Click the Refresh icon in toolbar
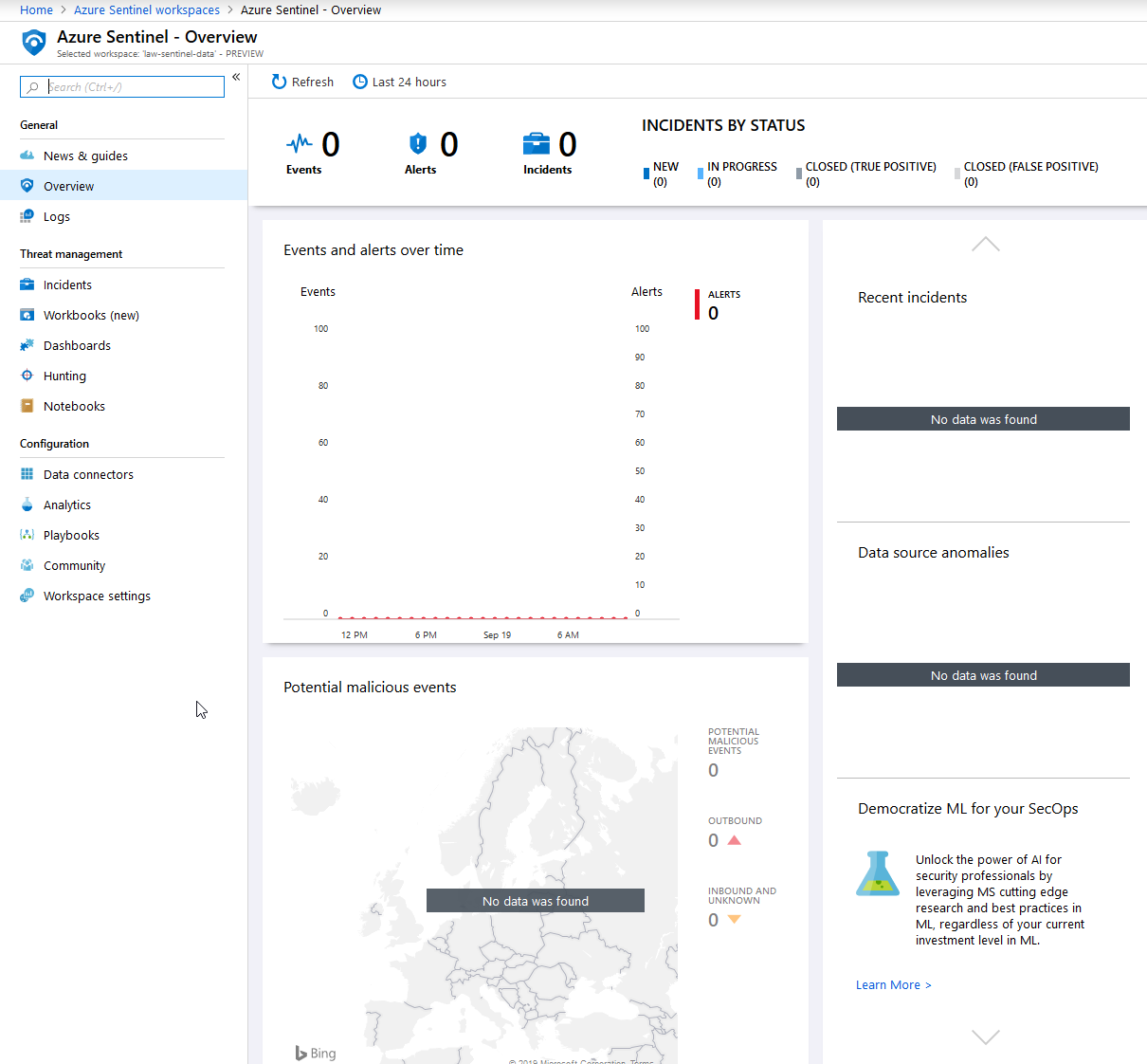Viewport: 1147px width, 1064px height. (x=279, y=83)
